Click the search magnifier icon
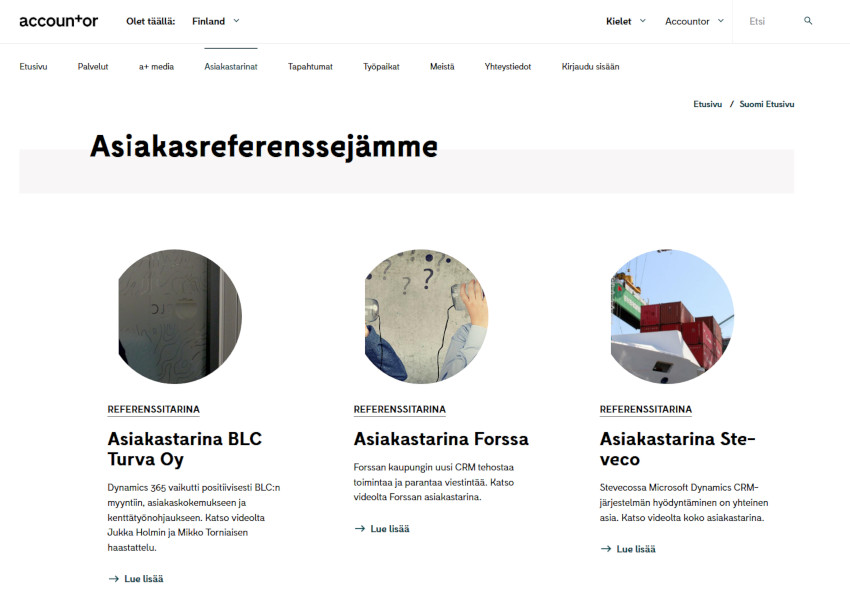Screen dimensions: 850x593 [x=808, y=21]
